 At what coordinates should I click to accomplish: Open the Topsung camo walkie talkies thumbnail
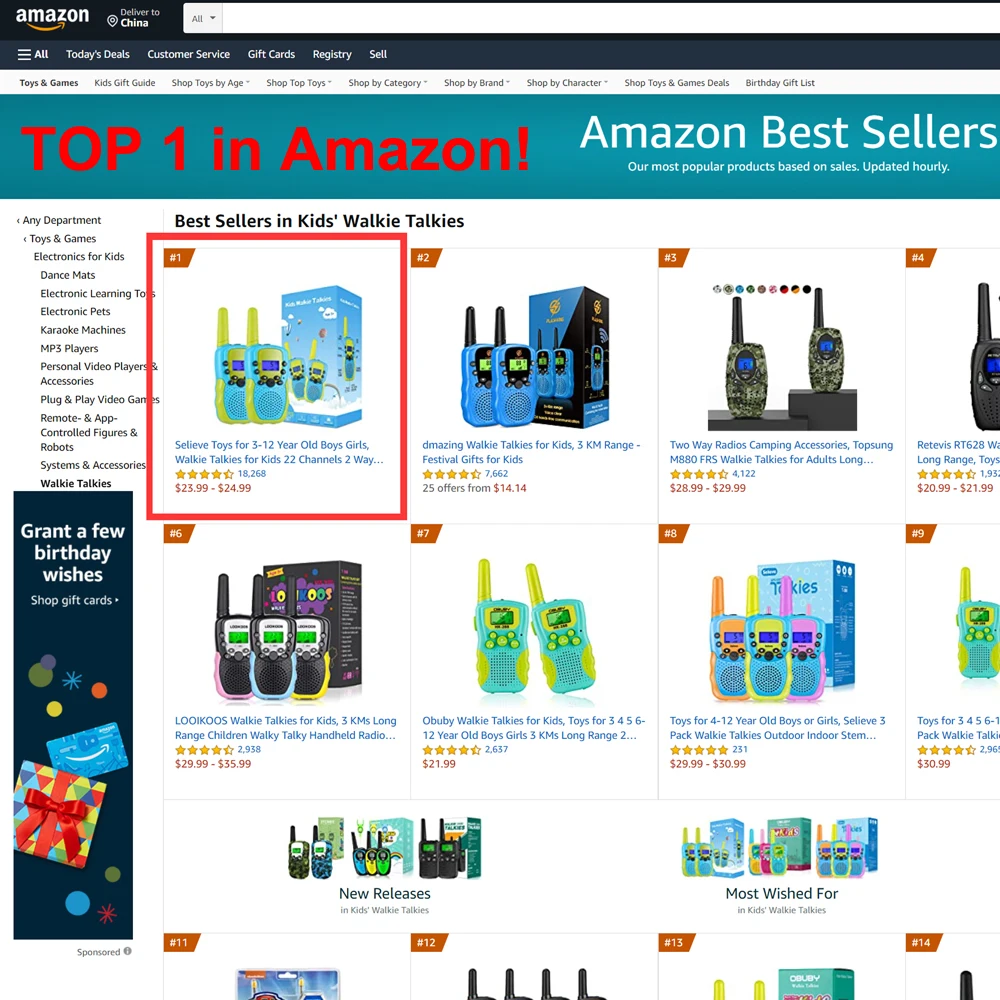[782, 357]
